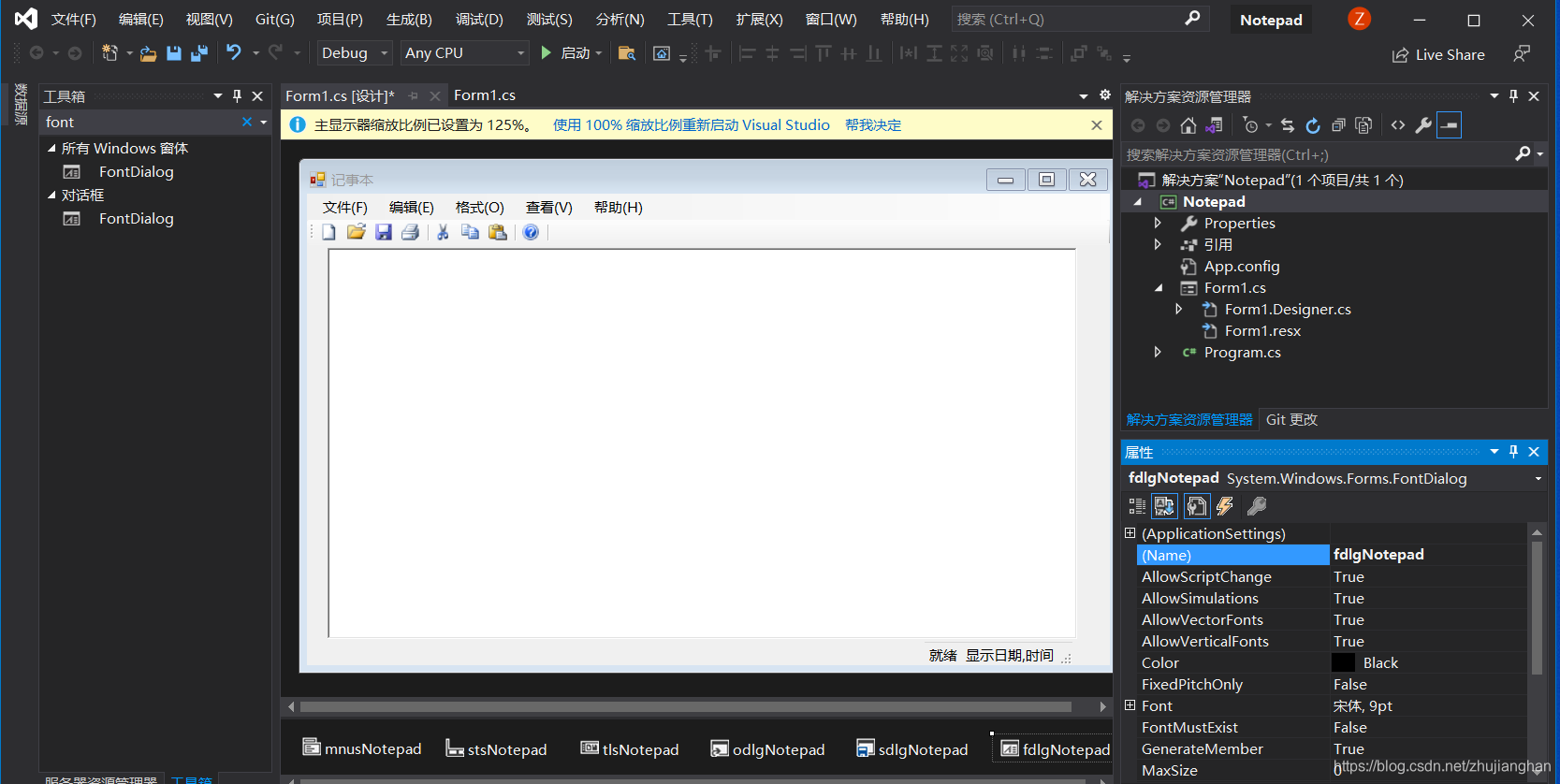Viewport: 1560px width, 784px height.
Task: Click the Cut scissors icon on form toolstrip
Action: coord(443,232)
